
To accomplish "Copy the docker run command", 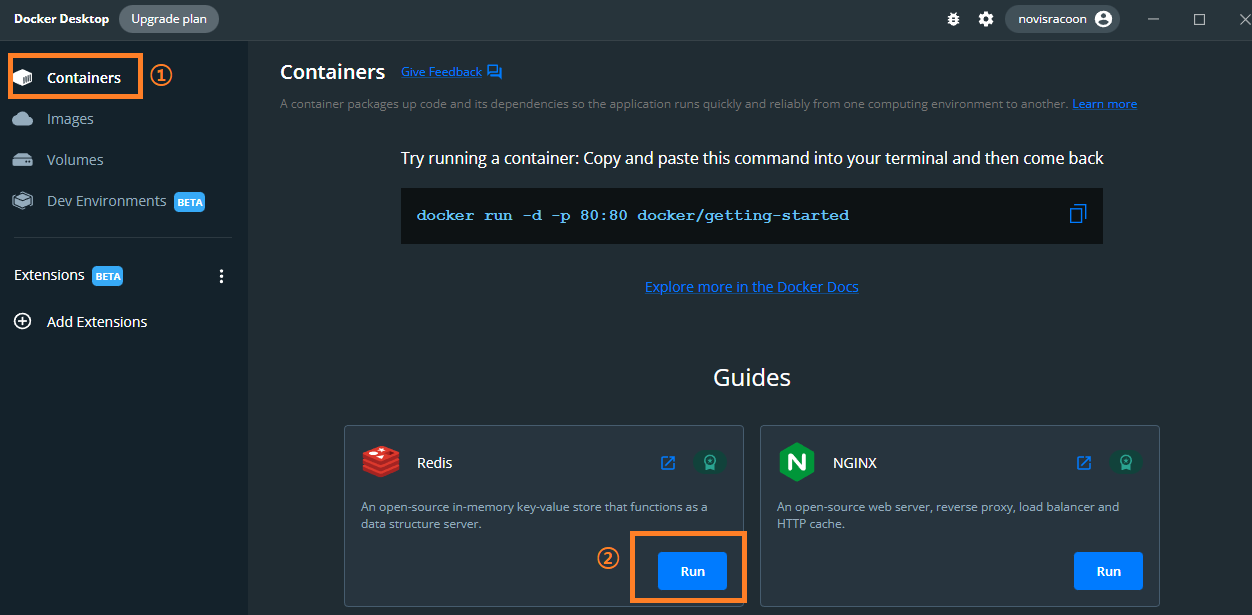I will point(1078,215).
